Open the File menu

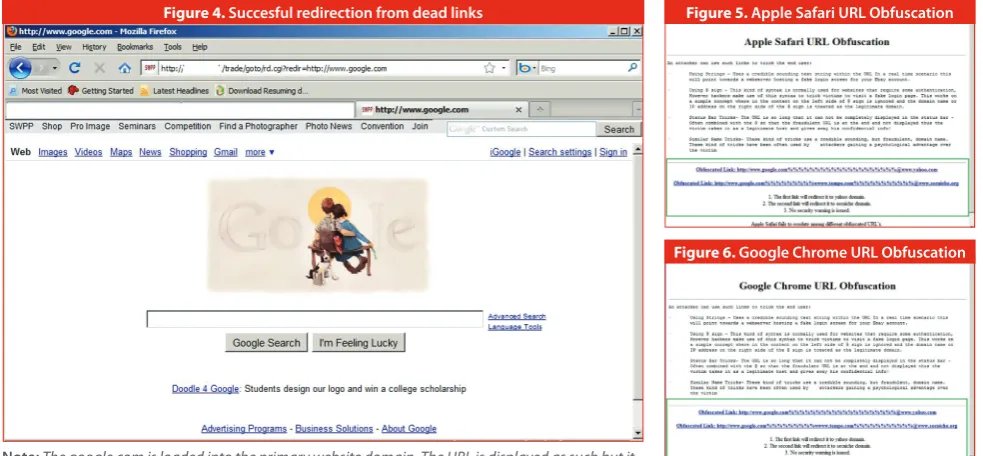tap(15, 47)
